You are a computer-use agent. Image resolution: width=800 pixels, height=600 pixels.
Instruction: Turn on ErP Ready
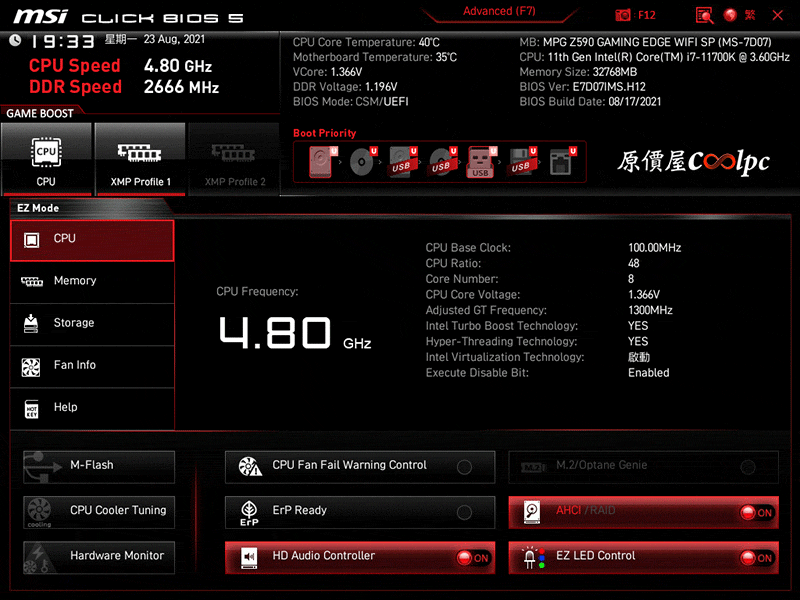click(x=464, y=512)
